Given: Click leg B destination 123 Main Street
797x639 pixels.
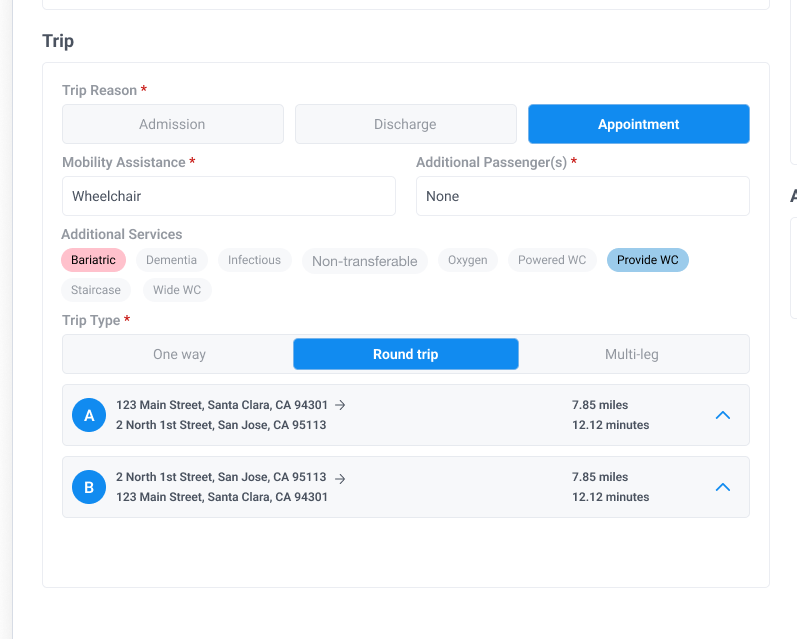Looking at the screenshot, I should [x=222, y=497].
